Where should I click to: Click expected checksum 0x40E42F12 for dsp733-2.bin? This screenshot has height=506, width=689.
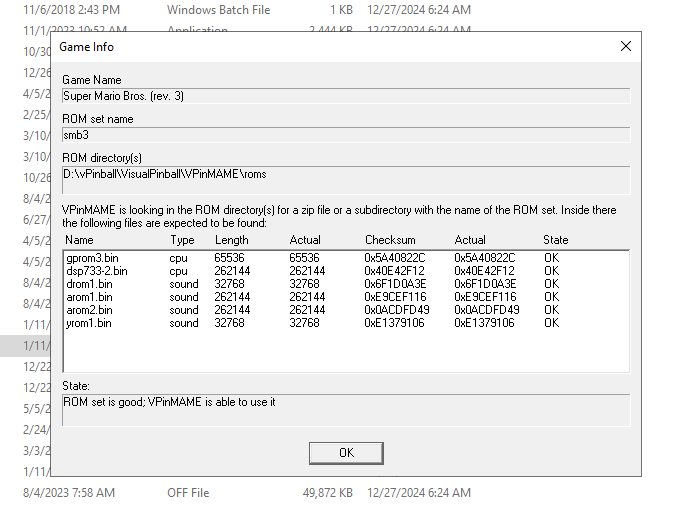[x=394, y=271]
